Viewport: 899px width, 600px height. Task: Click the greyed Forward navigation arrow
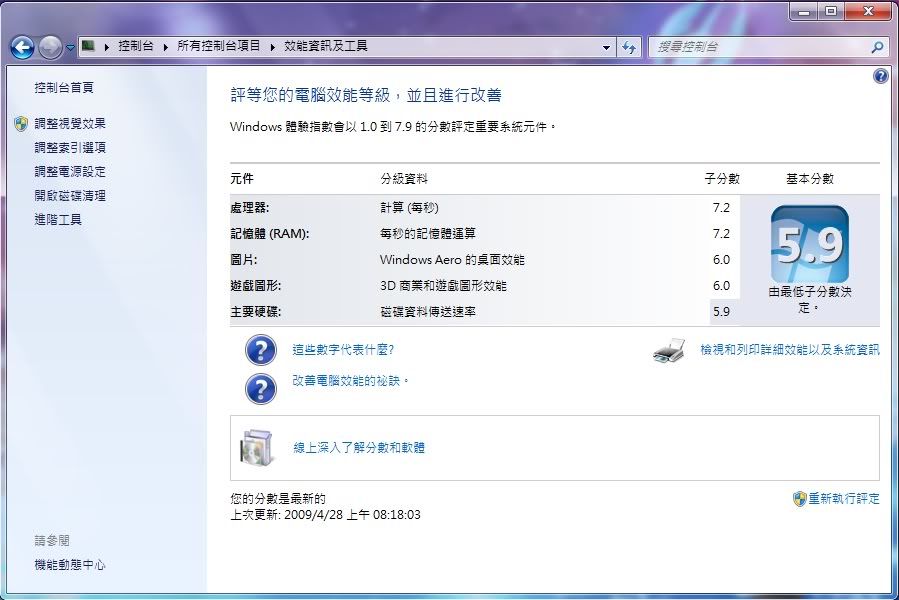point(50,47)
